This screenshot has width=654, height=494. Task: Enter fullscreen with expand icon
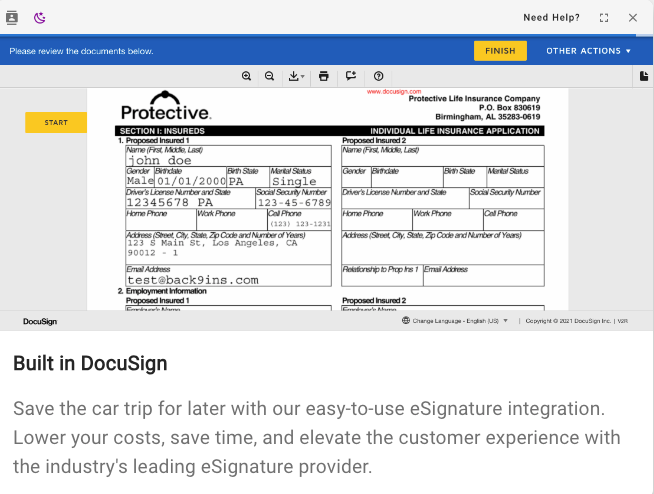click(604, 18)
